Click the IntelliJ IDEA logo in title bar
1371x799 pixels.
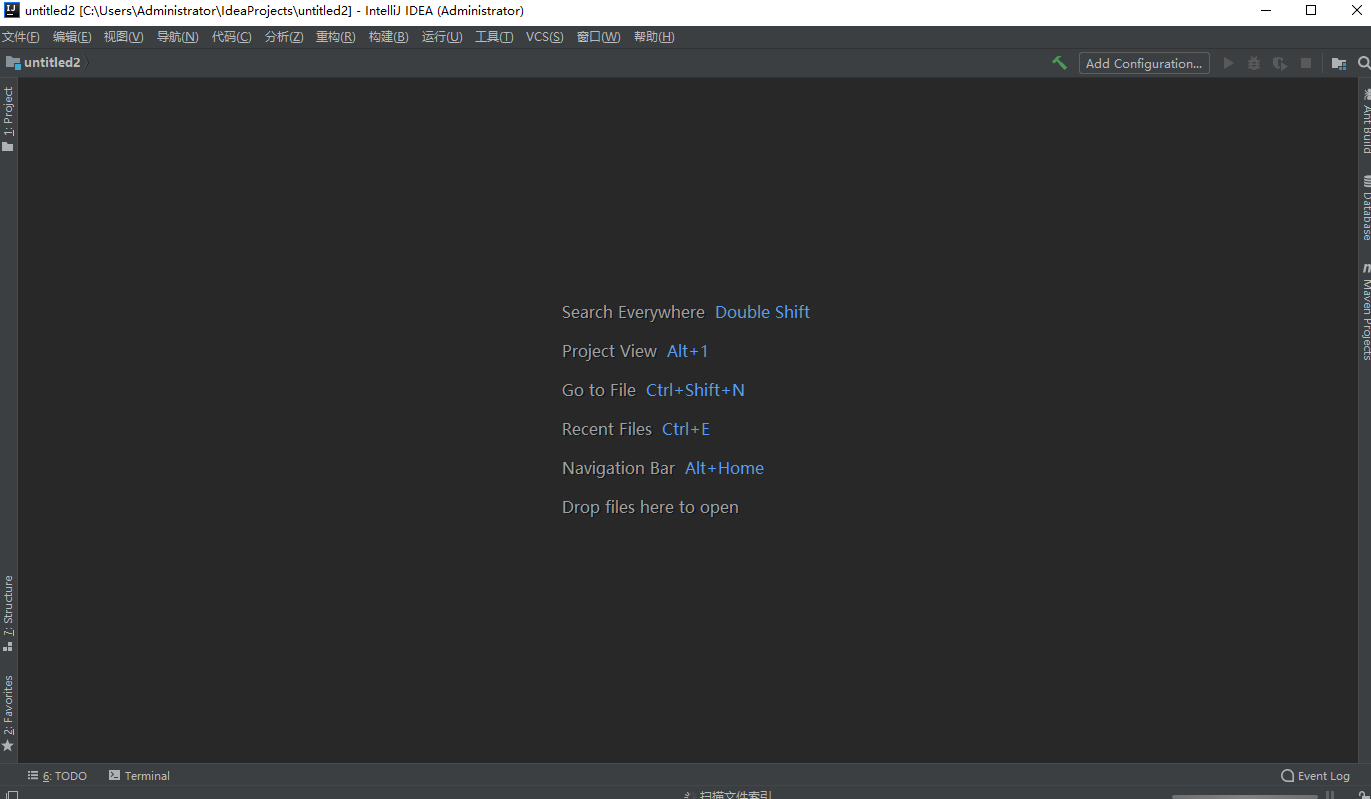coord(12,11)
